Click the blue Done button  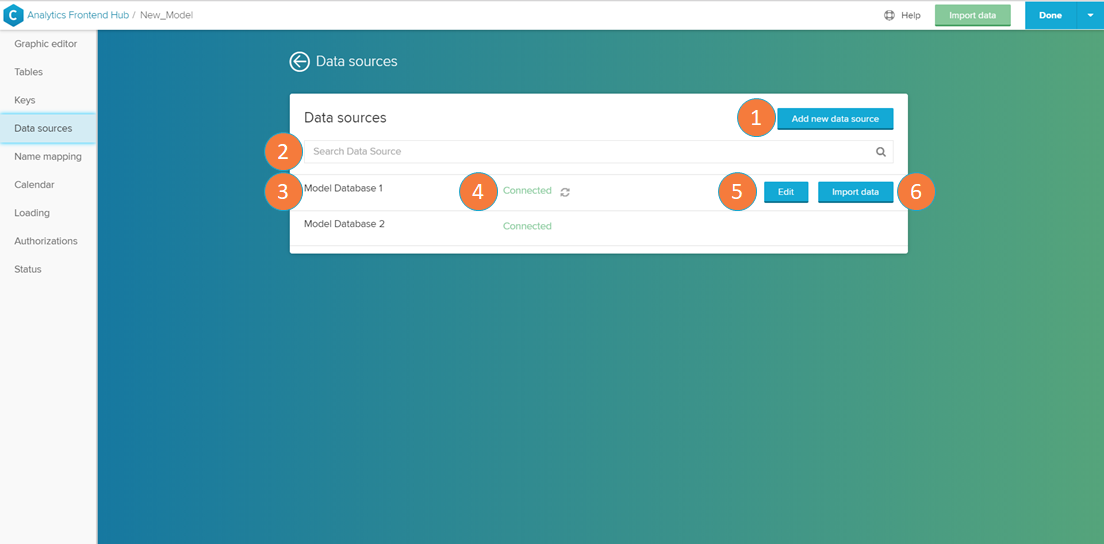[1050, 15]
